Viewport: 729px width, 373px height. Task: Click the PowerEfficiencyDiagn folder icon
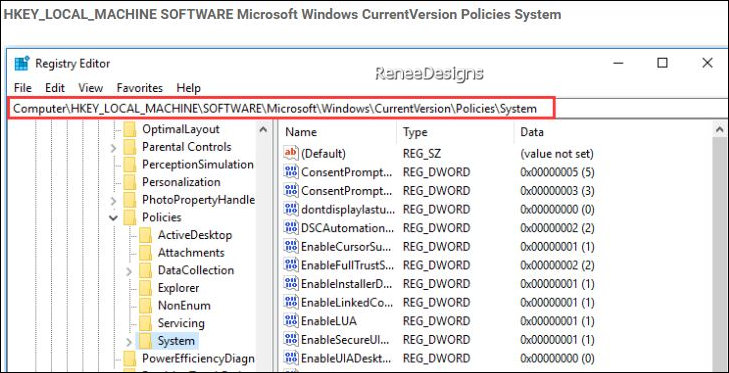tap(130, 359)
